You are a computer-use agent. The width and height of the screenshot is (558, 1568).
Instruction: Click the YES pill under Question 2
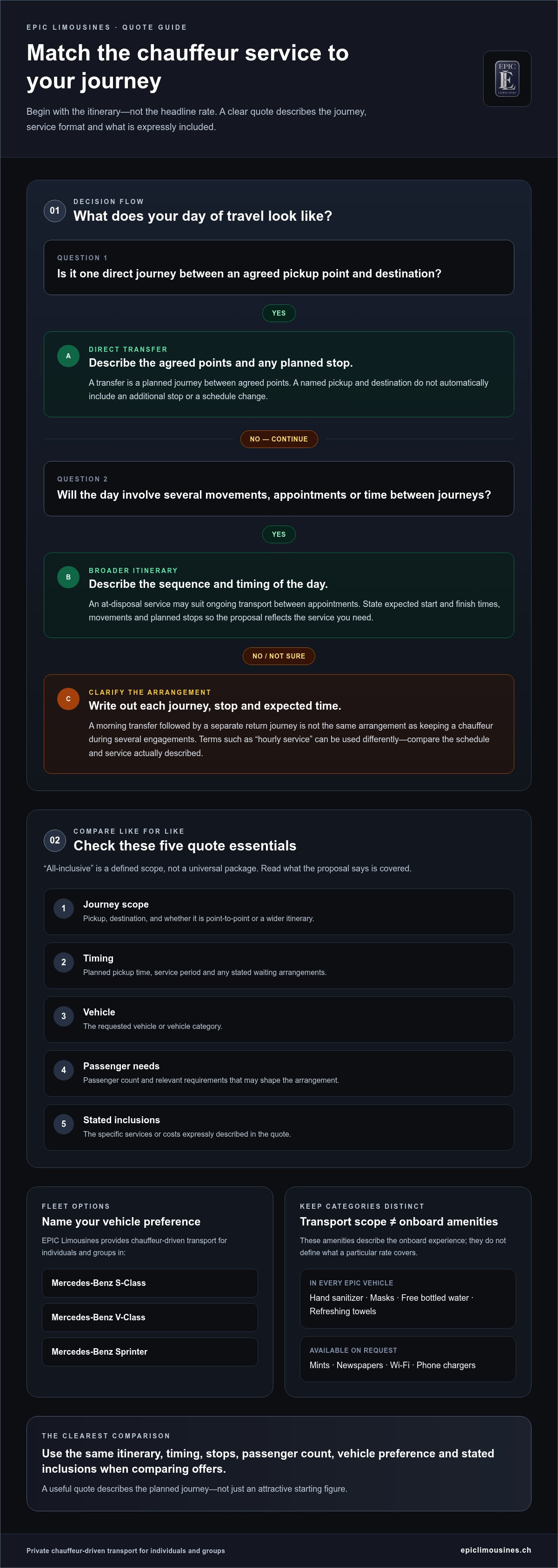(x=279, y=534)
